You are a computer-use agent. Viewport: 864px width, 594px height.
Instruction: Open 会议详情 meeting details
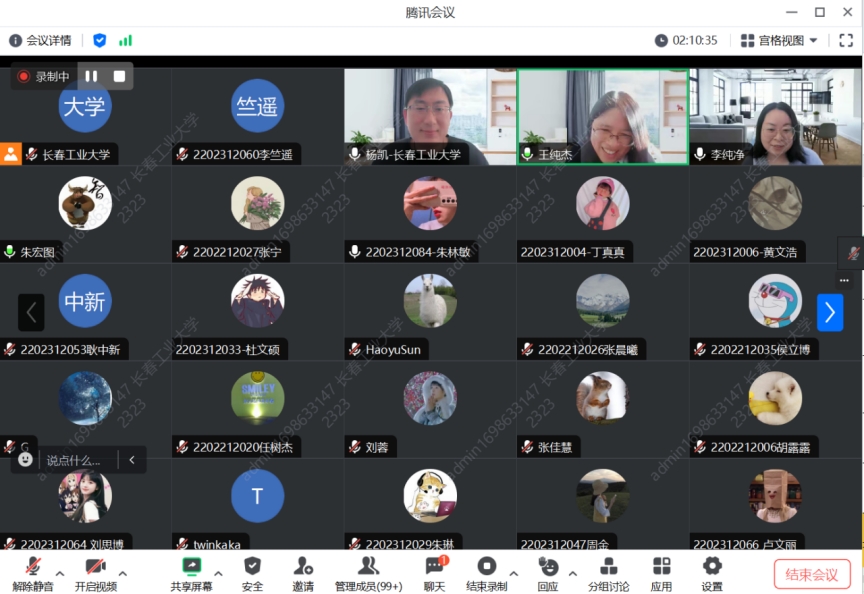point(40,41)
